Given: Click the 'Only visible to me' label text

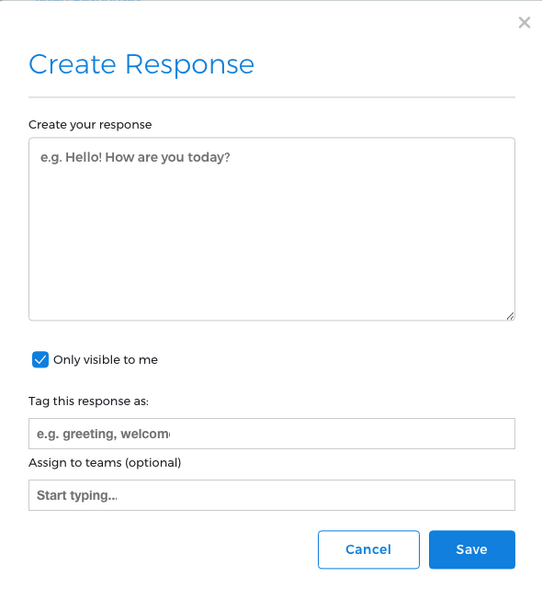Looking at the screenshot, I should pyautogui.click(x=105, y=359).
